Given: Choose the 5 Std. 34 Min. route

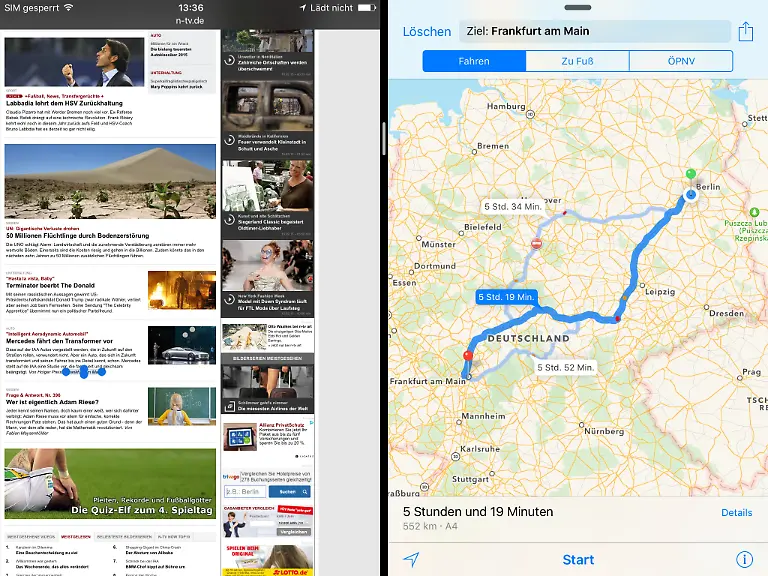Looking at the screenshot, I should [x=512, y=206].
